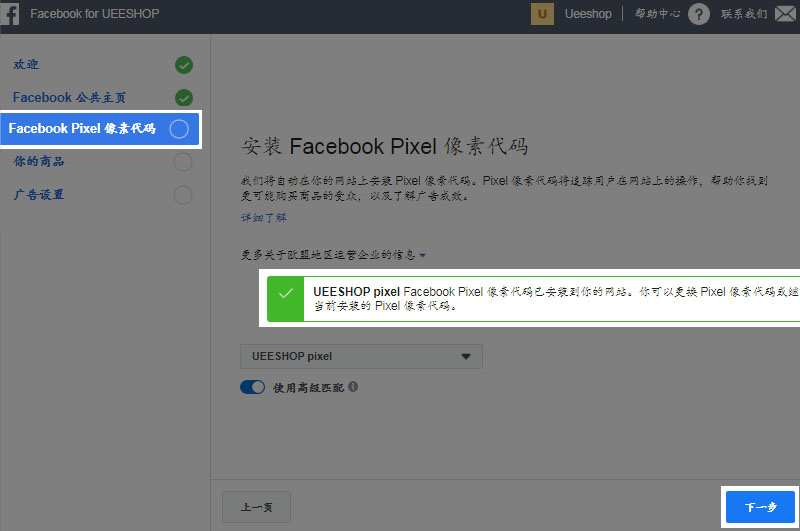Click the 上一页 button

point(257,507)
